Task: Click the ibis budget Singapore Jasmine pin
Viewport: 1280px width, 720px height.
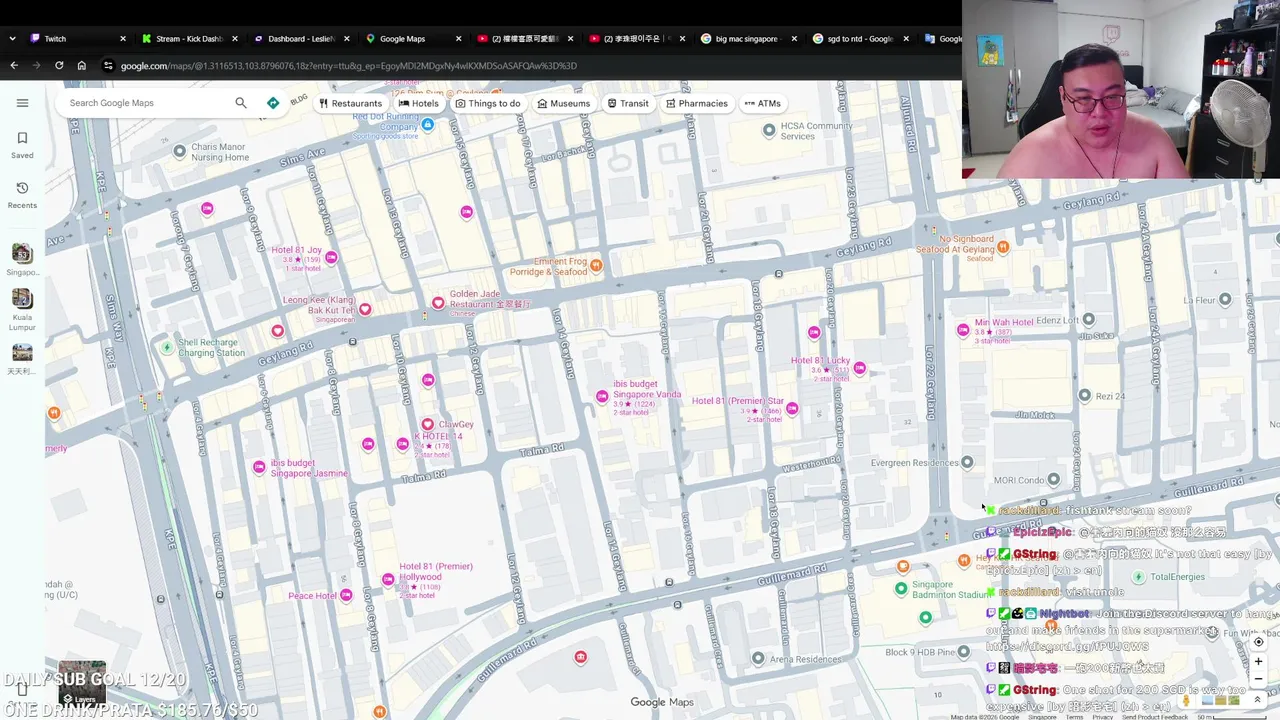Action: point(260,467)
